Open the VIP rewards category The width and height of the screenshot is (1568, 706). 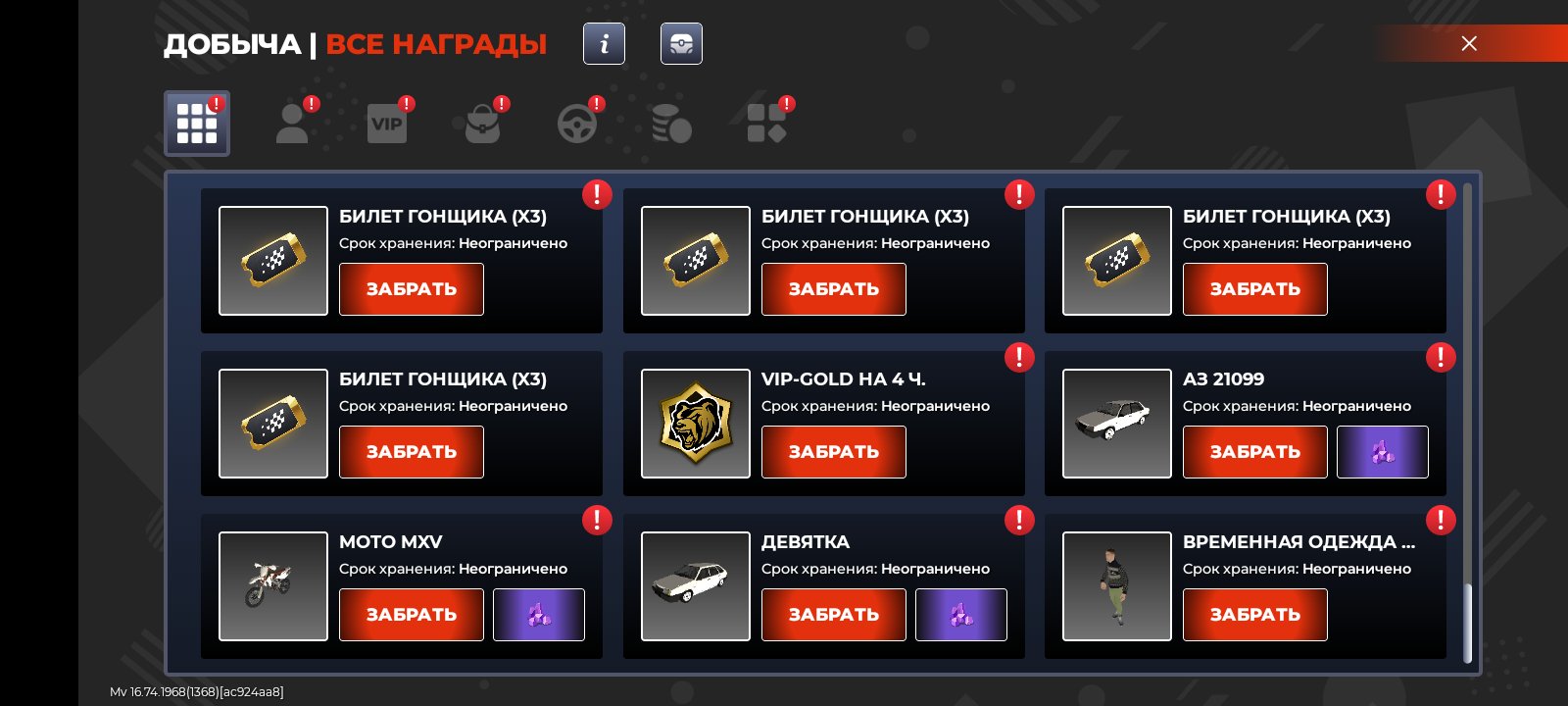coord(387,124)
